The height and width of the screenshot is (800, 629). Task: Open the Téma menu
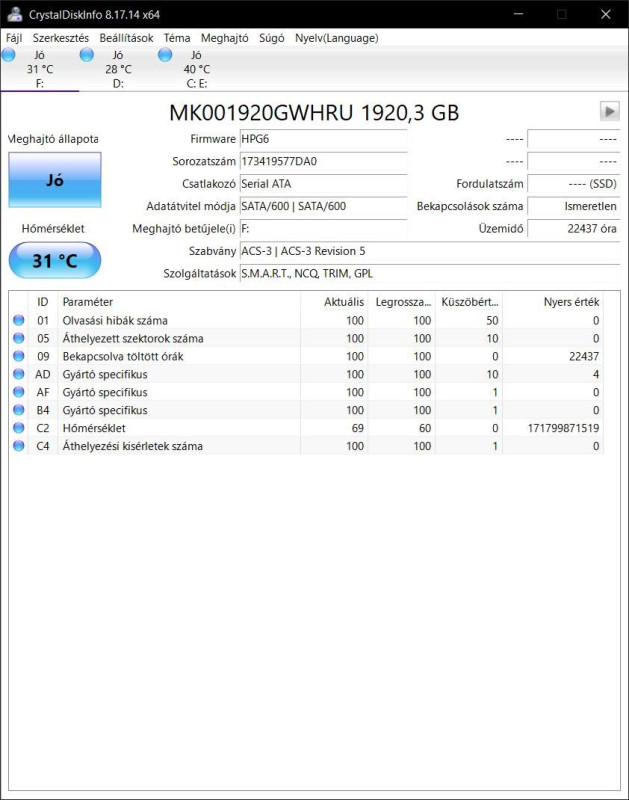177,38
